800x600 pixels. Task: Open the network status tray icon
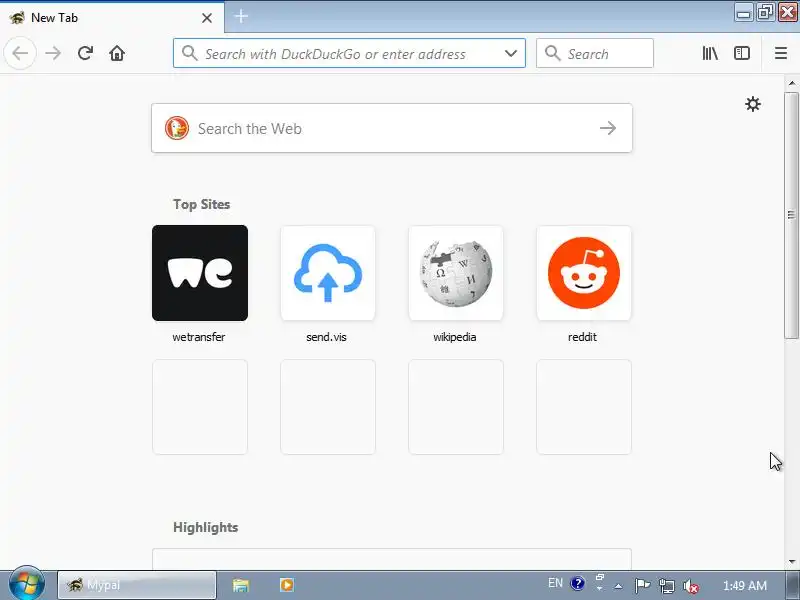click(x=666, y=586)
